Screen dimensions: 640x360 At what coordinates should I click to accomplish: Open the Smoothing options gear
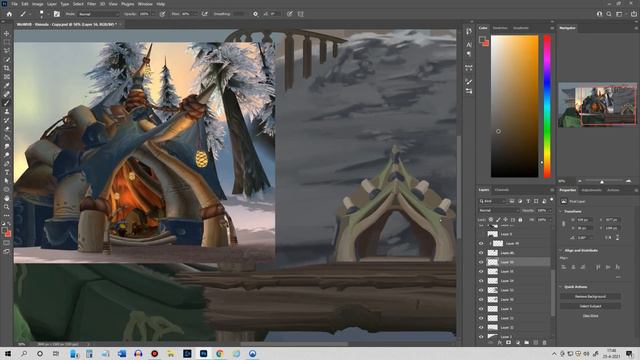[x=255, y=14]
